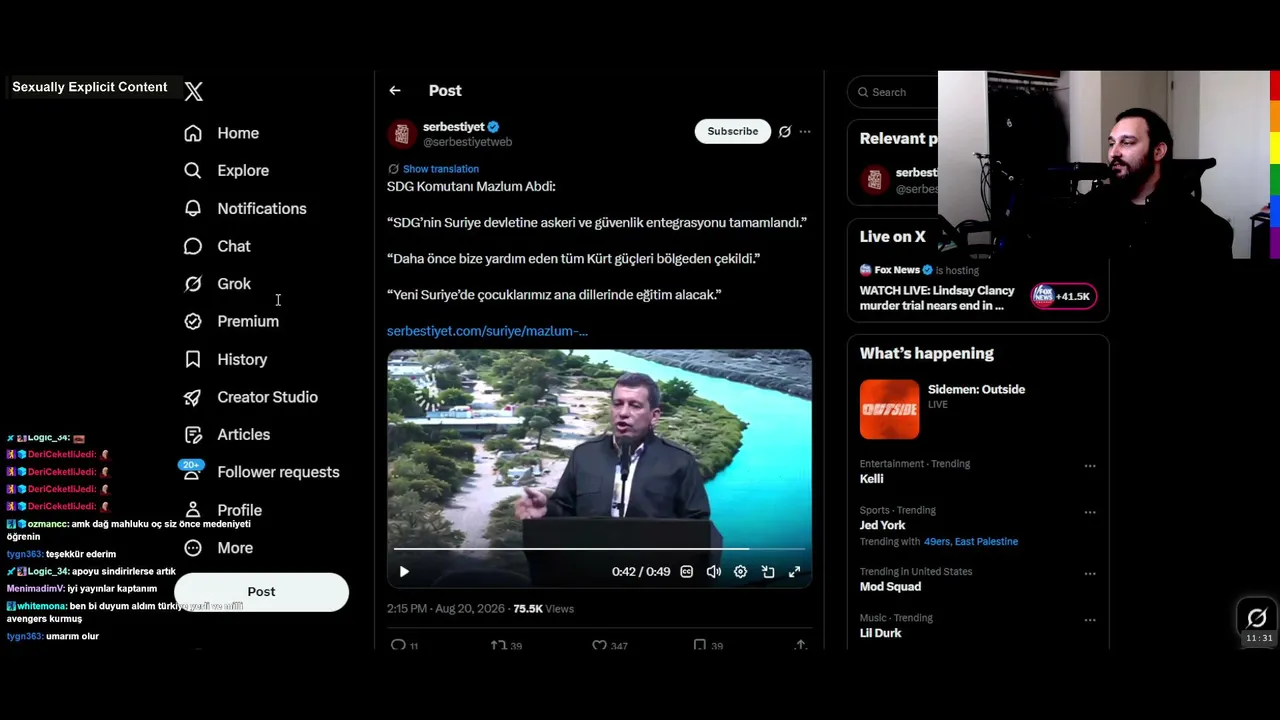Open the Explore magnifier icon in the sidebar

193,171
